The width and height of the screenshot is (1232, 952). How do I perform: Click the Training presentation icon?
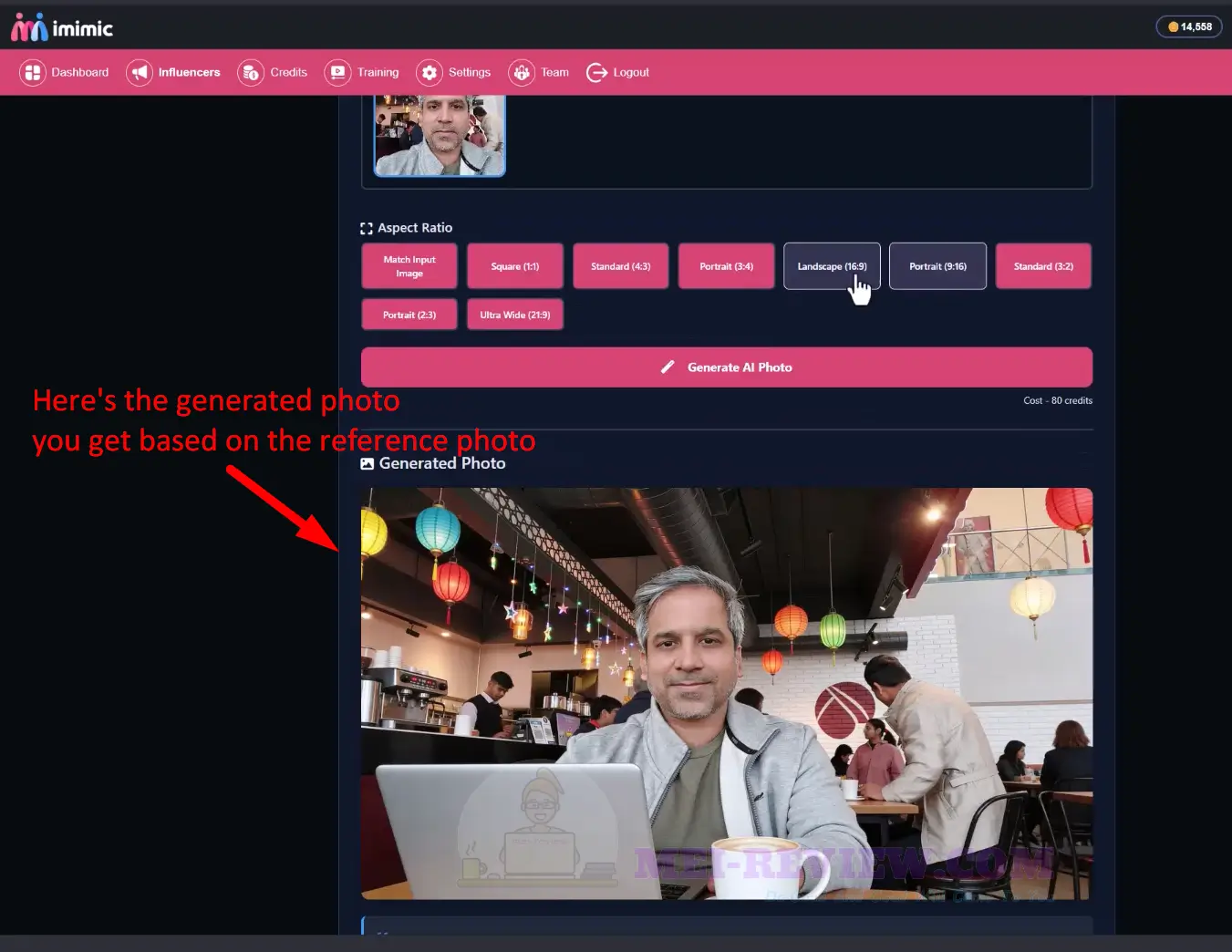point(337,73)
